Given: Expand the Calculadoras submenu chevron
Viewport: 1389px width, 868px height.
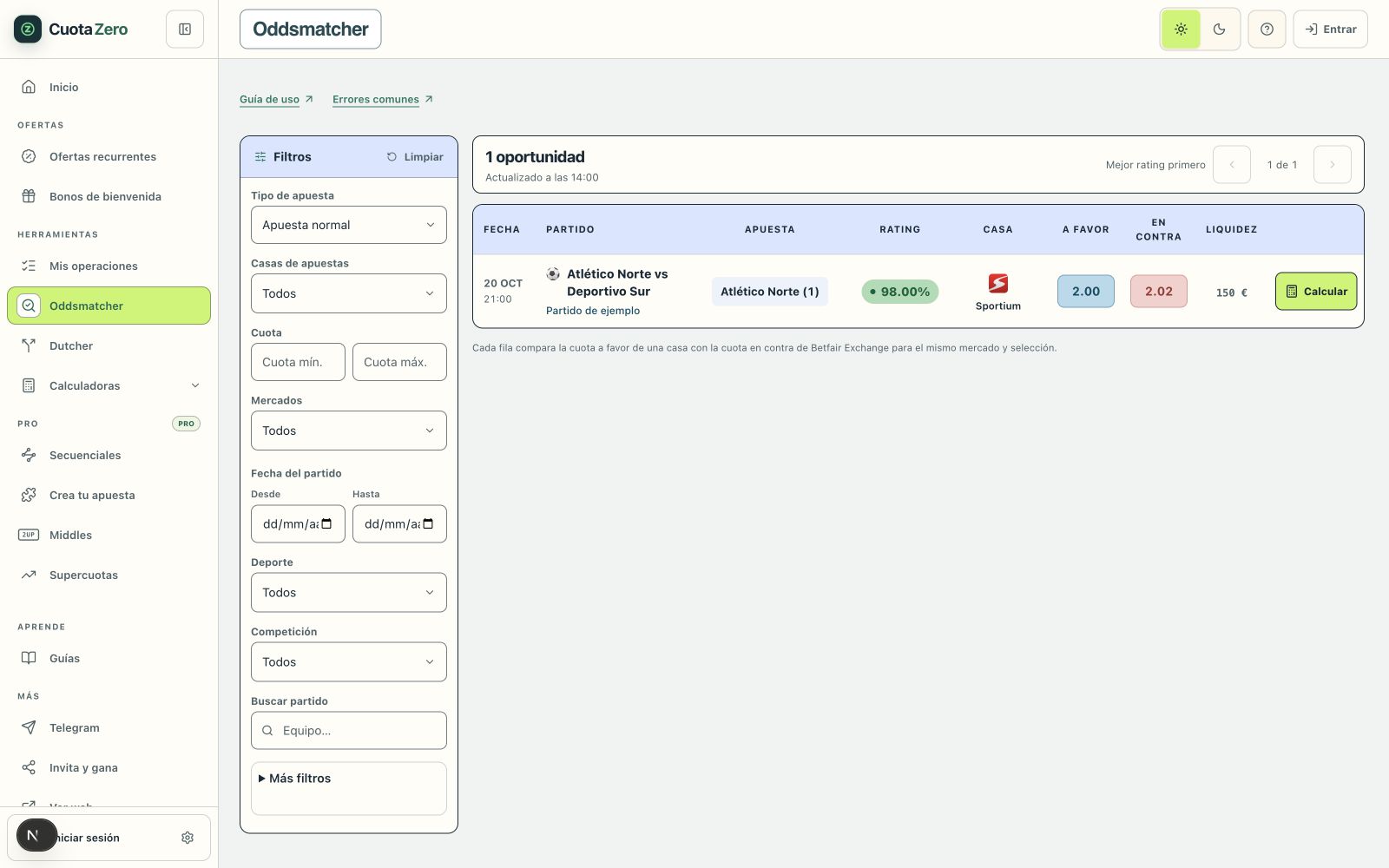Looking at the screenshot, I should (195, 385).
